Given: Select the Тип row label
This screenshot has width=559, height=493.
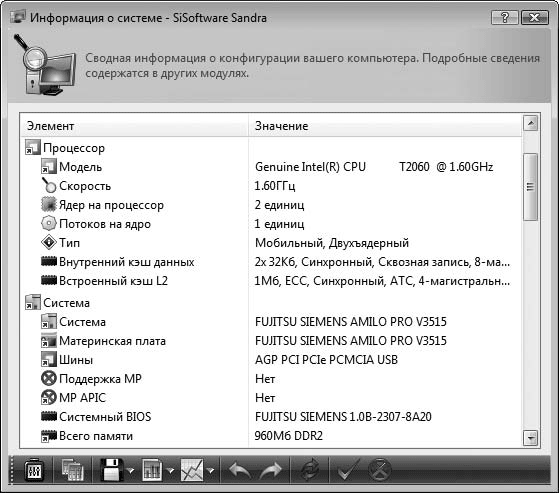Looking at the screenshot, I should 70,243.
